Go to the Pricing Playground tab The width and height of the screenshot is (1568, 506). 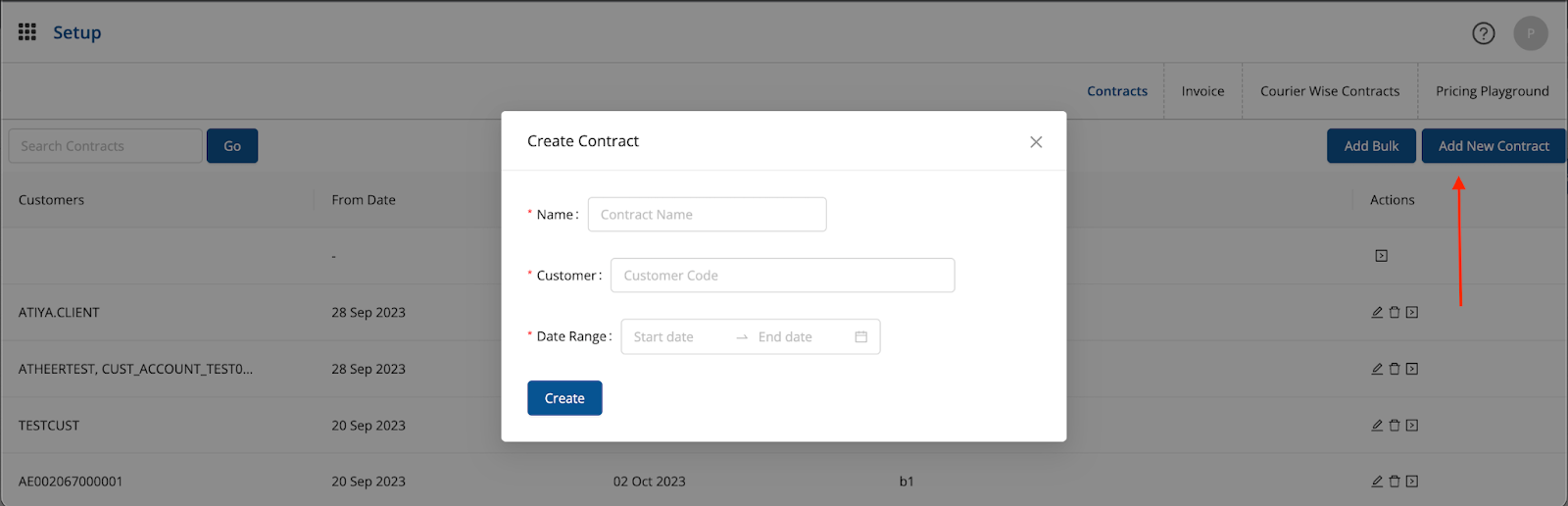pos(1492,91)
